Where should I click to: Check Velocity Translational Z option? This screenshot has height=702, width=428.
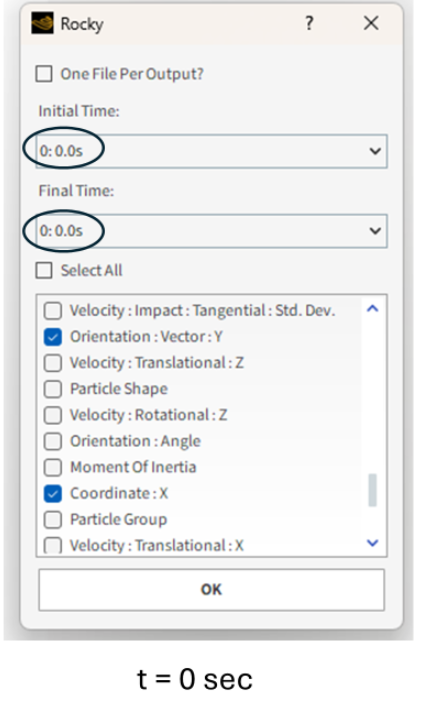(x=53, y=363)
